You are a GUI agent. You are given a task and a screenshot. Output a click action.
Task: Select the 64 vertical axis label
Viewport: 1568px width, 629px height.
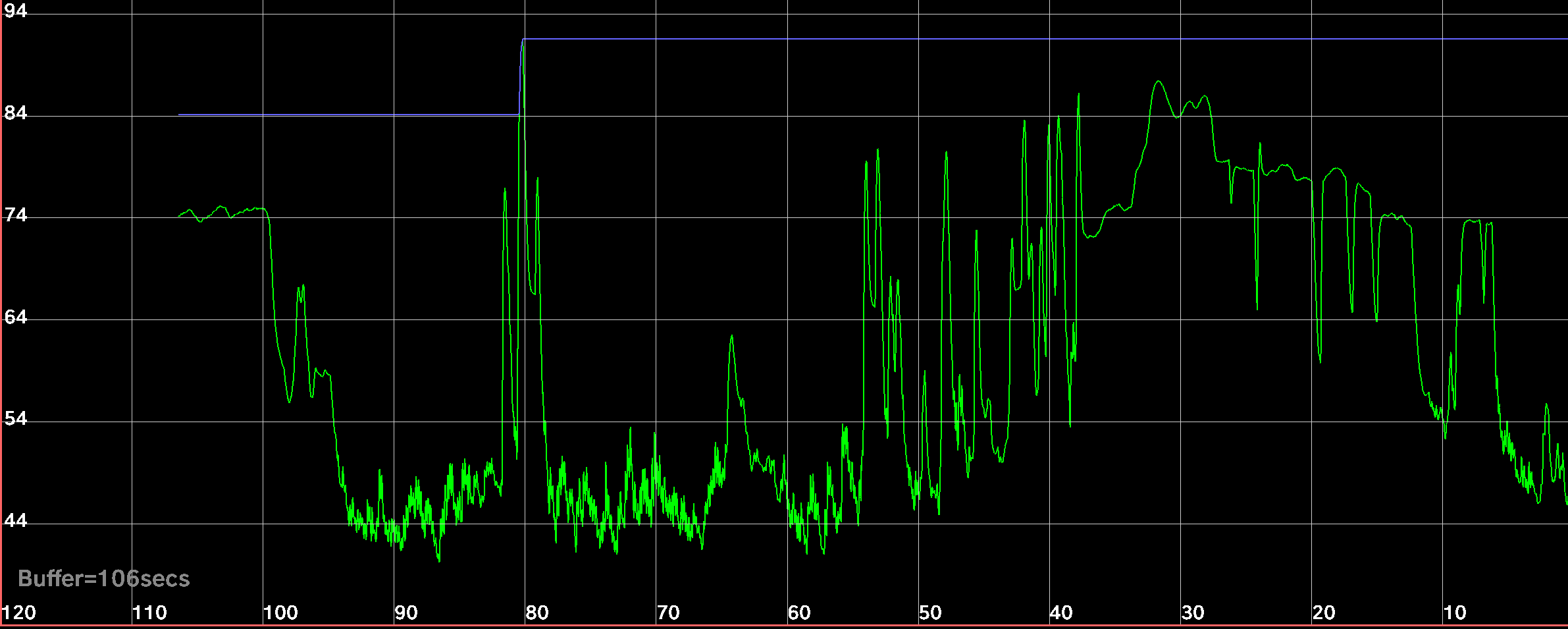pos(16,317)
